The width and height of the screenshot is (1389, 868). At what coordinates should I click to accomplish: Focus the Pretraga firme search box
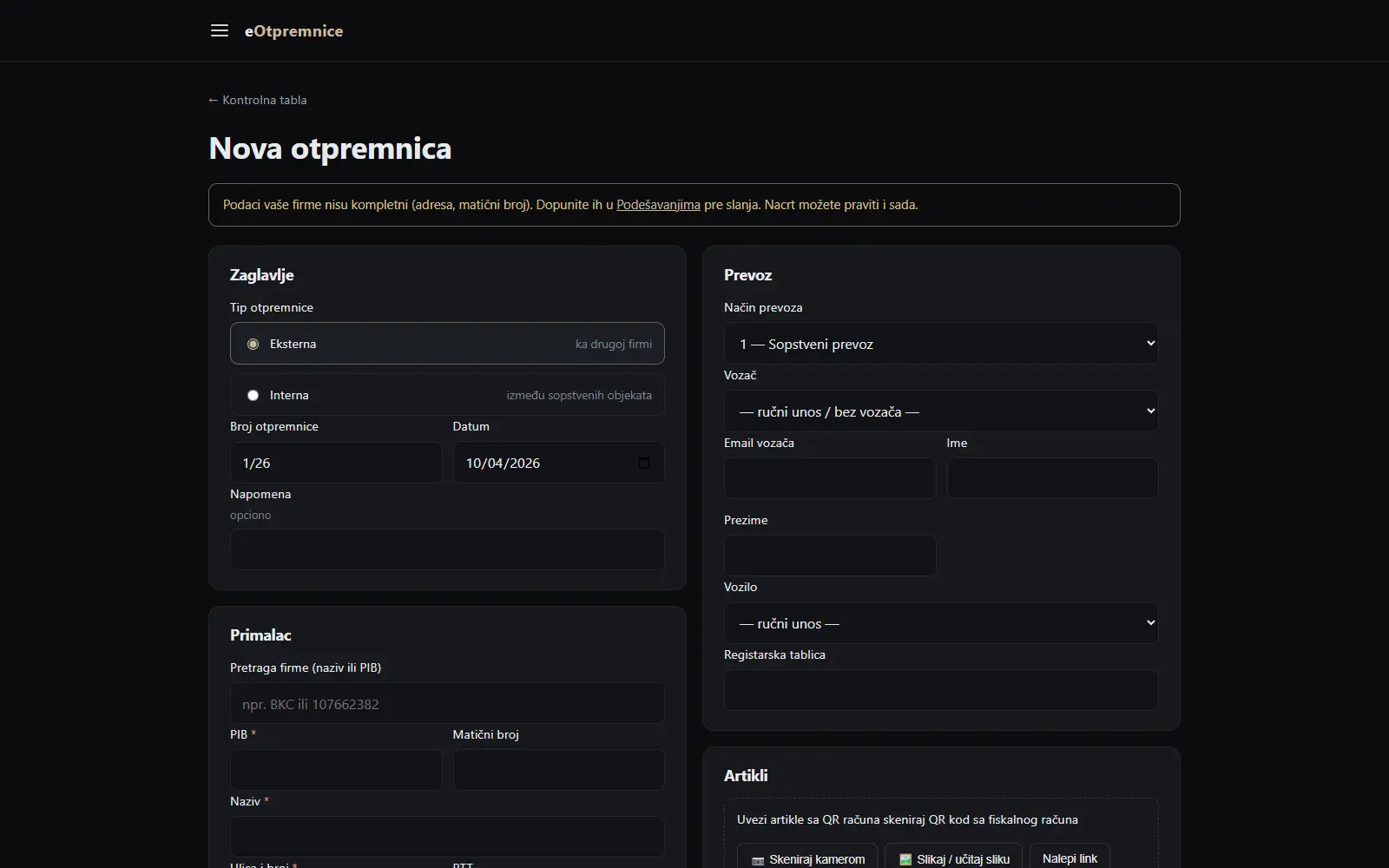447,704
